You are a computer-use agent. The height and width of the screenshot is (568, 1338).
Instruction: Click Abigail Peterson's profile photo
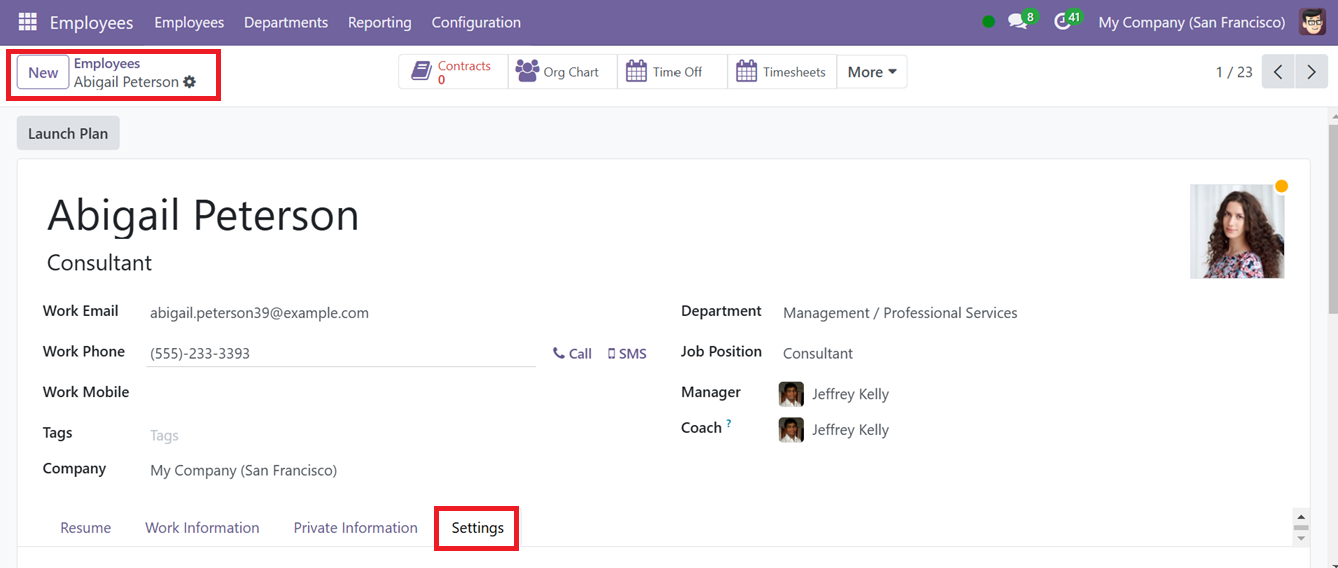[1237, 231]
